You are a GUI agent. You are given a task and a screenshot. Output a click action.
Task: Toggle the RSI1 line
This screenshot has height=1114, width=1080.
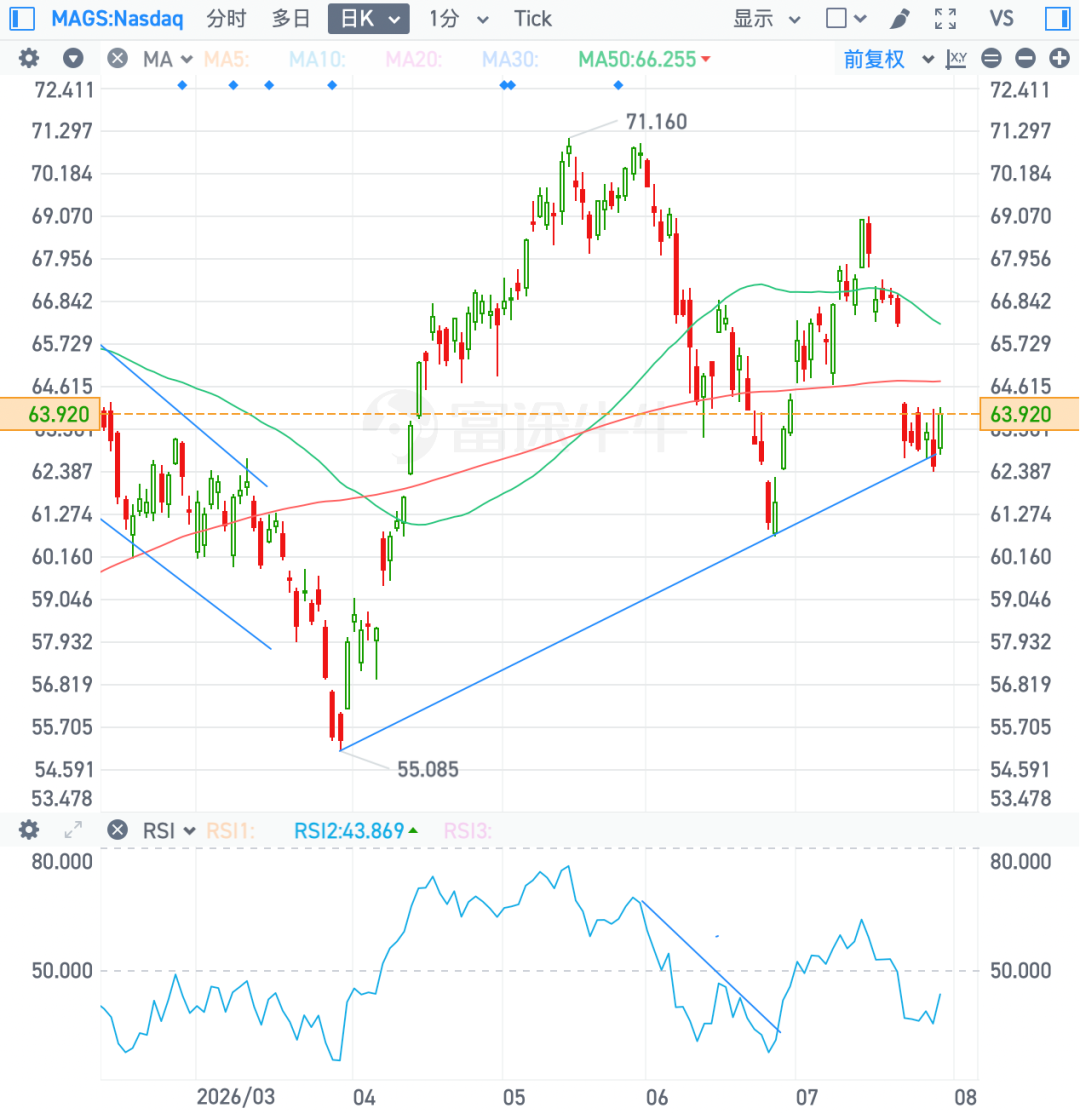tap(230, 831)
